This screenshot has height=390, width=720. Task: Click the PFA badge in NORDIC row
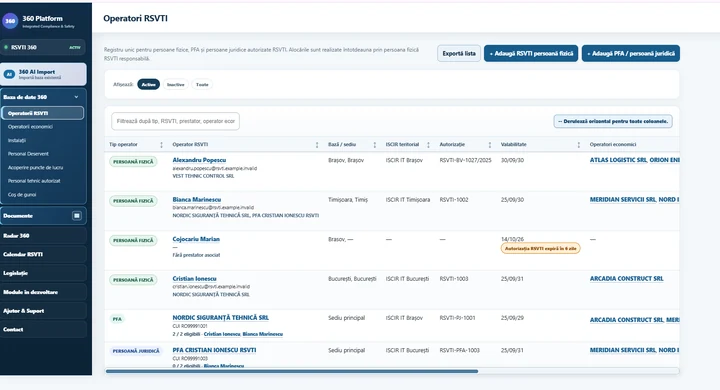118,319
